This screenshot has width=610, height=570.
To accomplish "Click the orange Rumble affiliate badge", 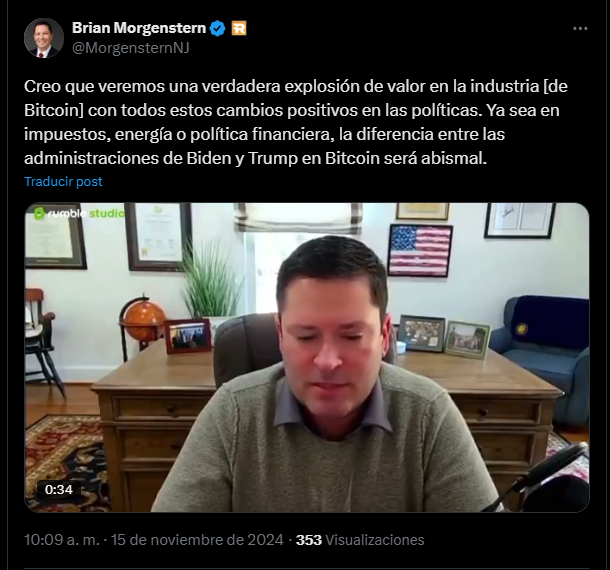I will (x=239, y=28).
